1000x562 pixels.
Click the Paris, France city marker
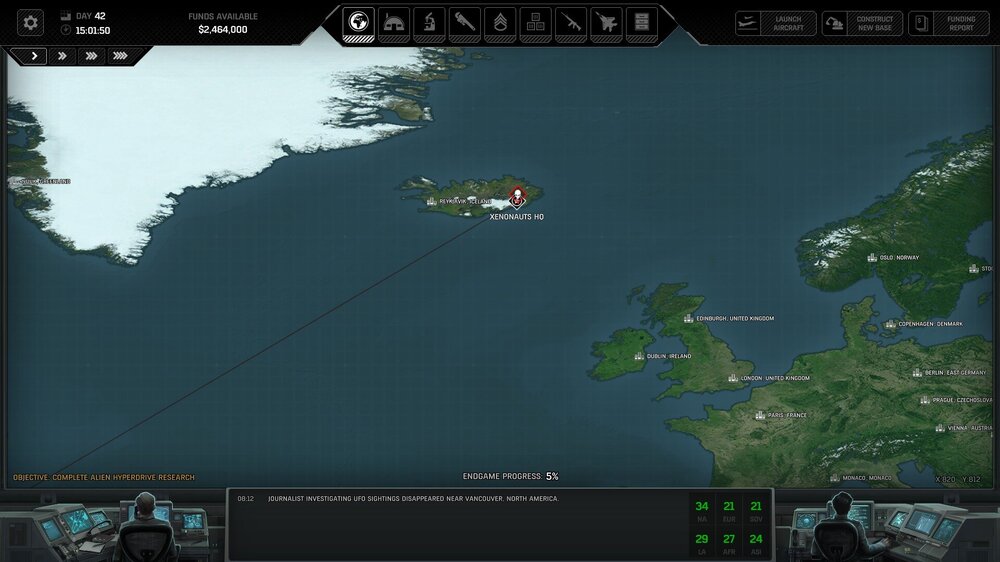point(760,415)
